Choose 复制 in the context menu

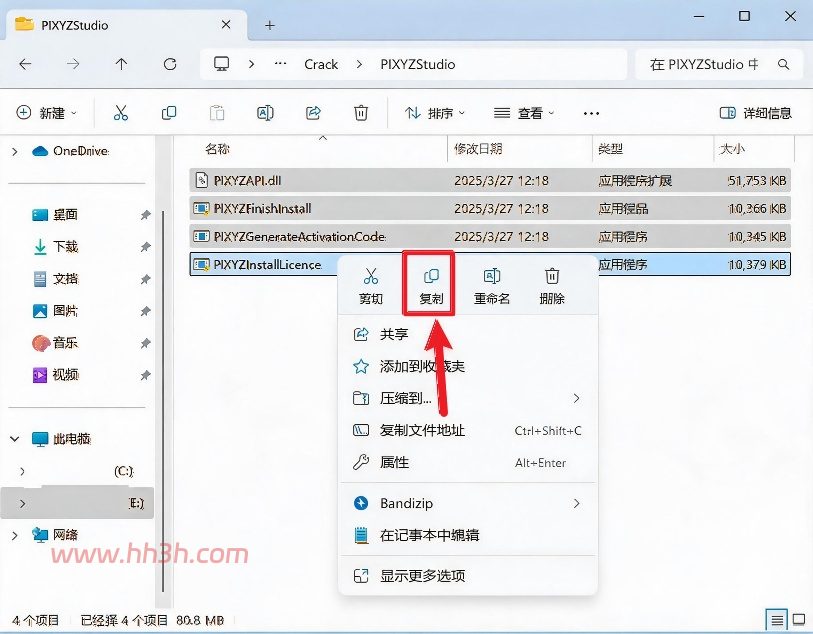431,286
